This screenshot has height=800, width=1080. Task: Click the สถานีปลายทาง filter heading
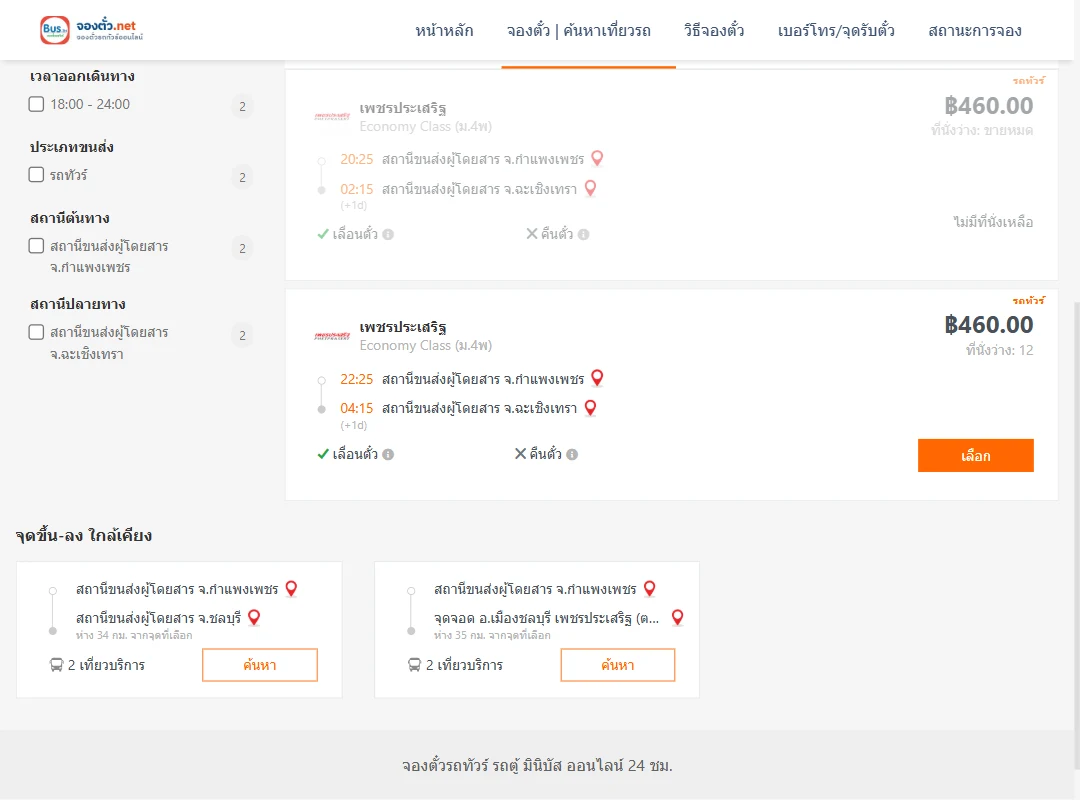tap(78, 304)
